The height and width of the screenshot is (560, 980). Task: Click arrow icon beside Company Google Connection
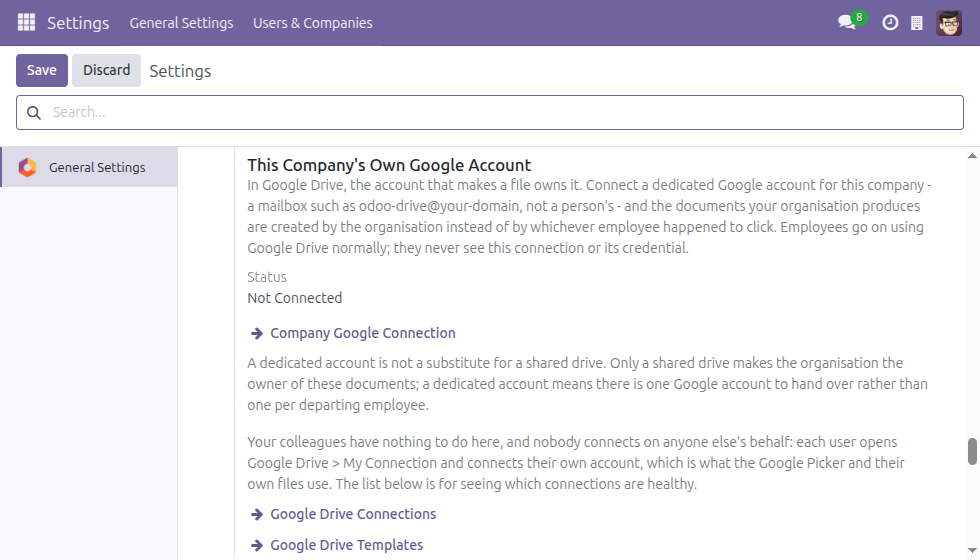256,333
